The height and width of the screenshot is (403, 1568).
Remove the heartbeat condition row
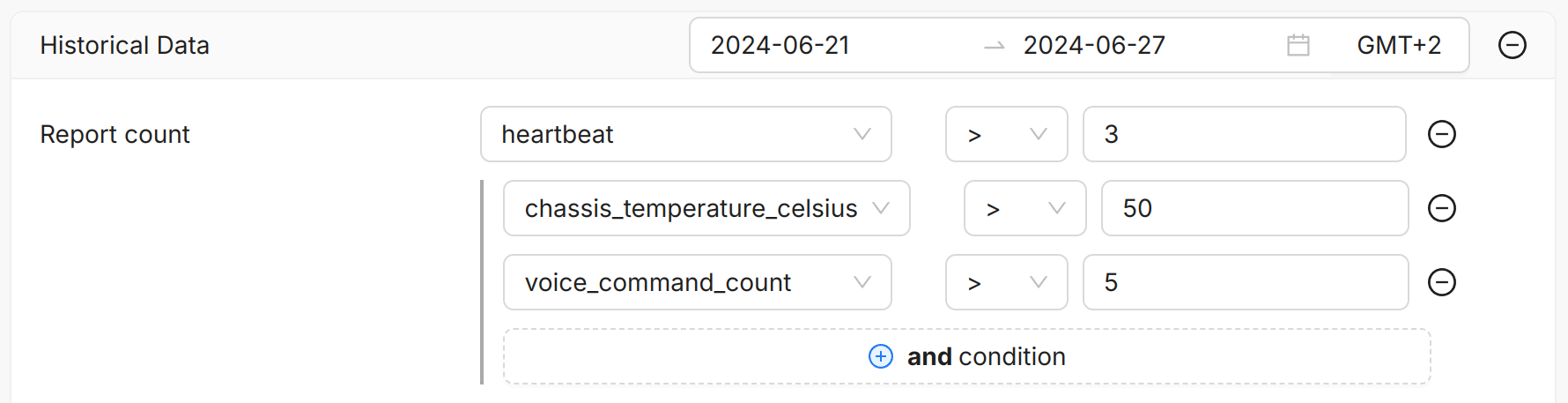(x=1441, y=134)
